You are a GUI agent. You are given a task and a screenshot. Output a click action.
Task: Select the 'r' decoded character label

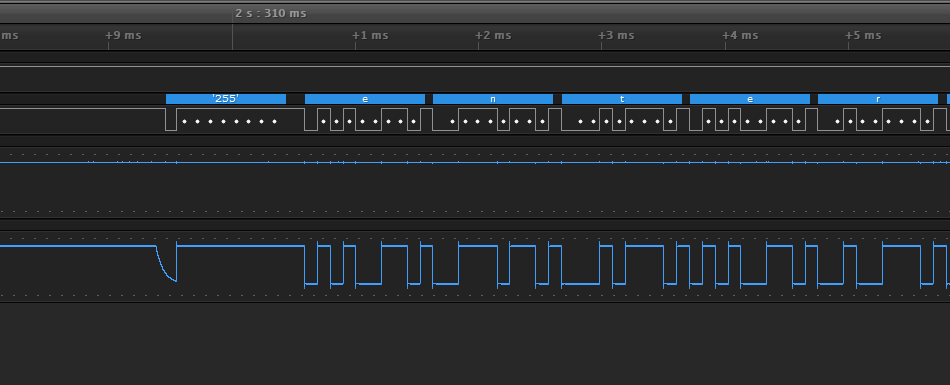coord(878,99)
